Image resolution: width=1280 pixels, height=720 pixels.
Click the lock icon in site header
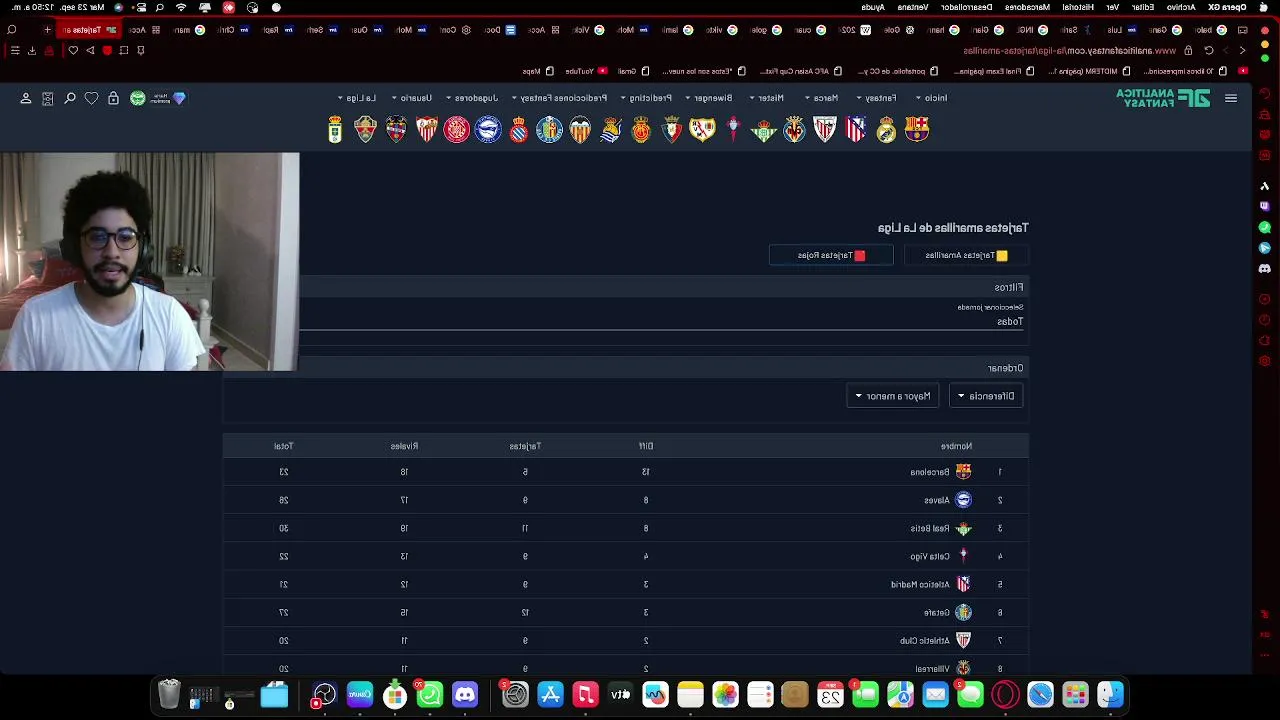click(x=113, y=98)
